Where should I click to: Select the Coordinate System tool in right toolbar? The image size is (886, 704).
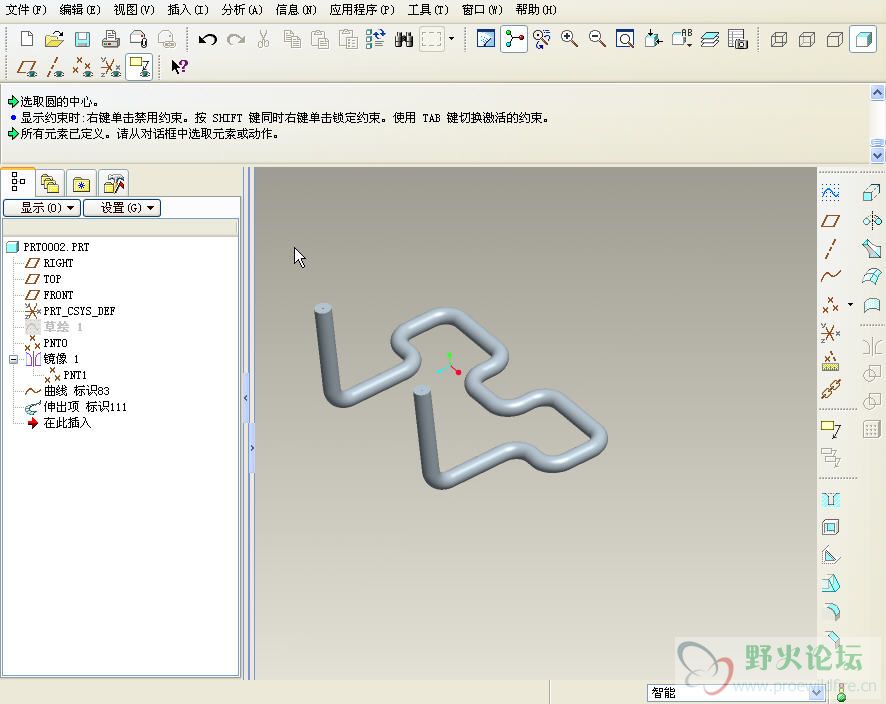click(830, 333)
